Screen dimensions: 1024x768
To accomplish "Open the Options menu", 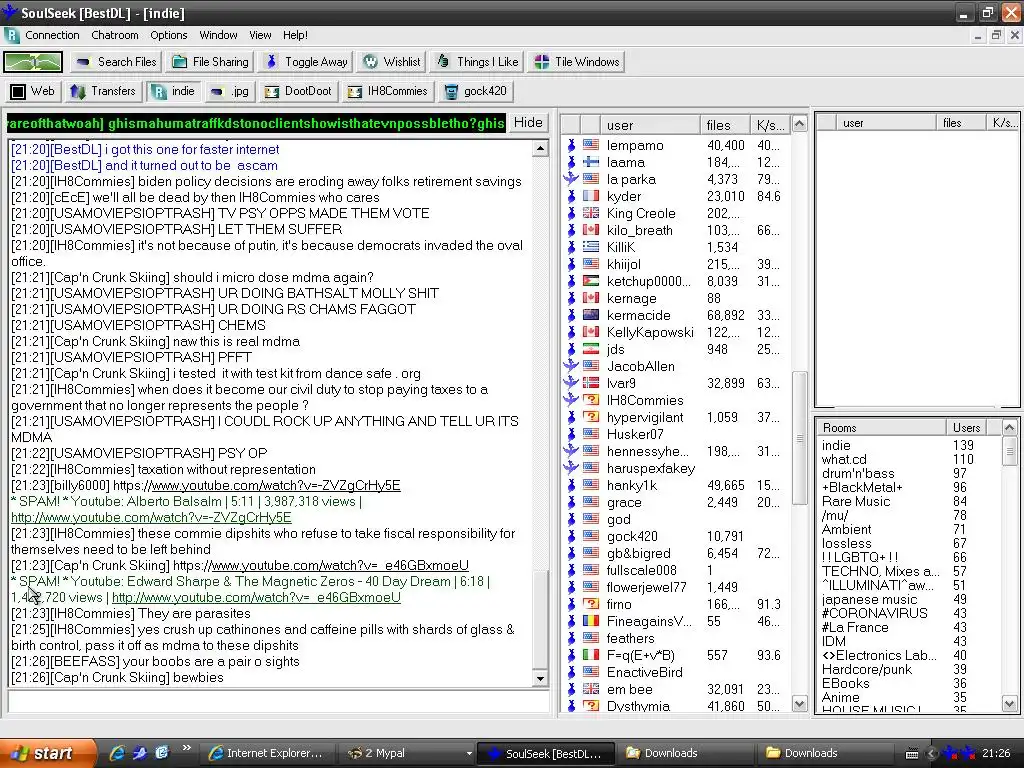I will coord(168,35).
